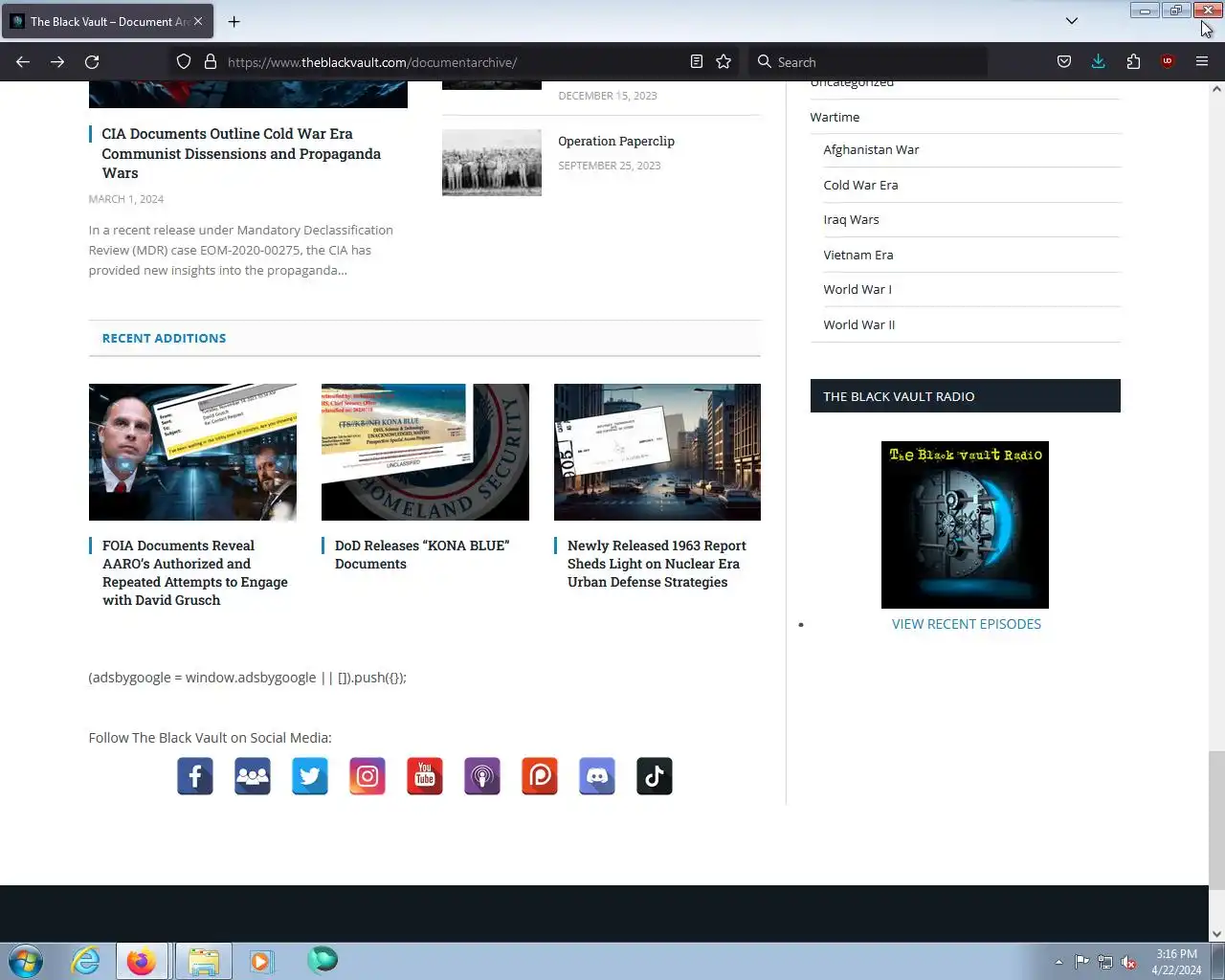
Task: Open a new tab with the plus button
Action: click(234, 21)
